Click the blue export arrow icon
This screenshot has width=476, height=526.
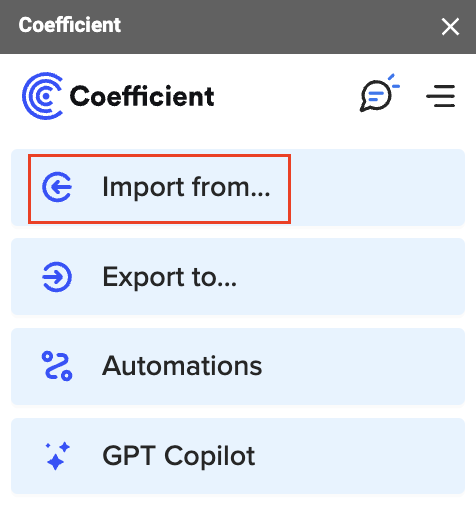click(x=57, y=277)
